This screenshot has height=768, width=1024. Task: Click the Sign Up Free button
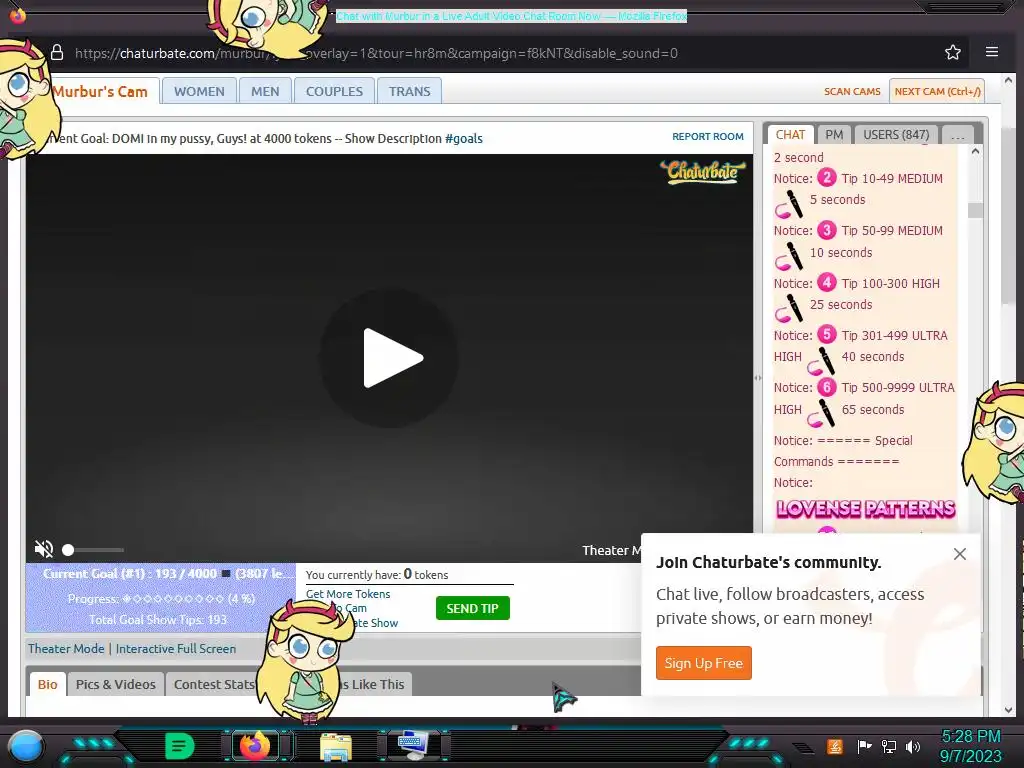[703, 663]
